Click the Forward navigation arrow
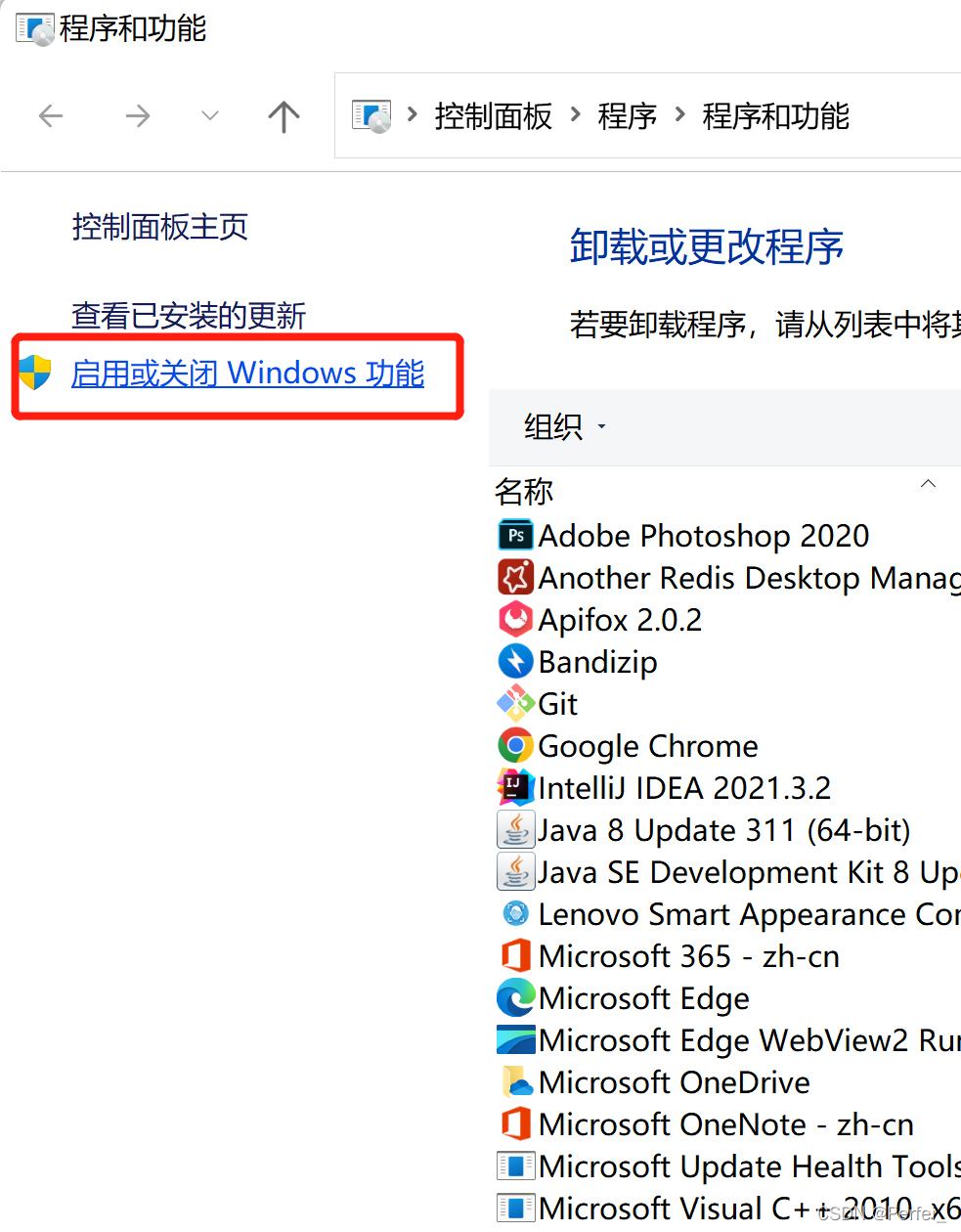961x1232 pixels. [x=138, y=116]
